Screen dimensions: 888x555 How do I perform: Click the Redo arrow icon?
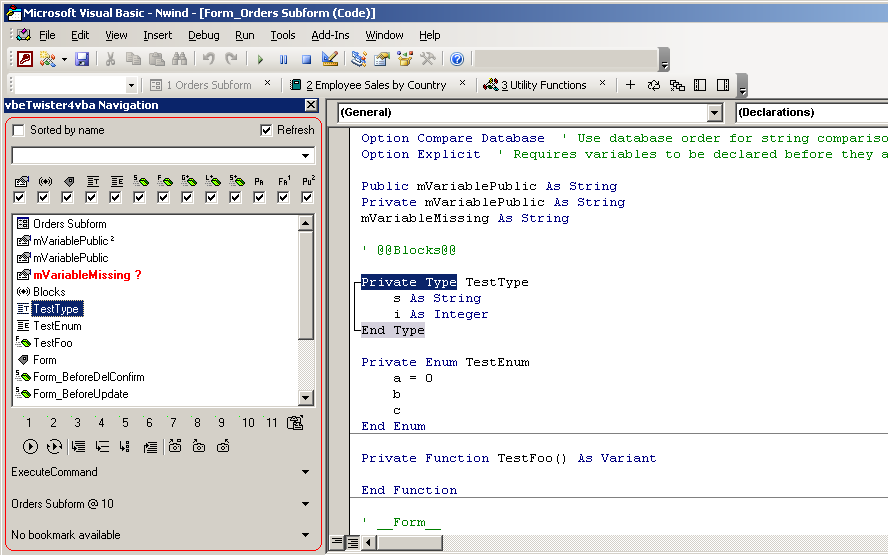pyautogui.click(x=231, y=59)
